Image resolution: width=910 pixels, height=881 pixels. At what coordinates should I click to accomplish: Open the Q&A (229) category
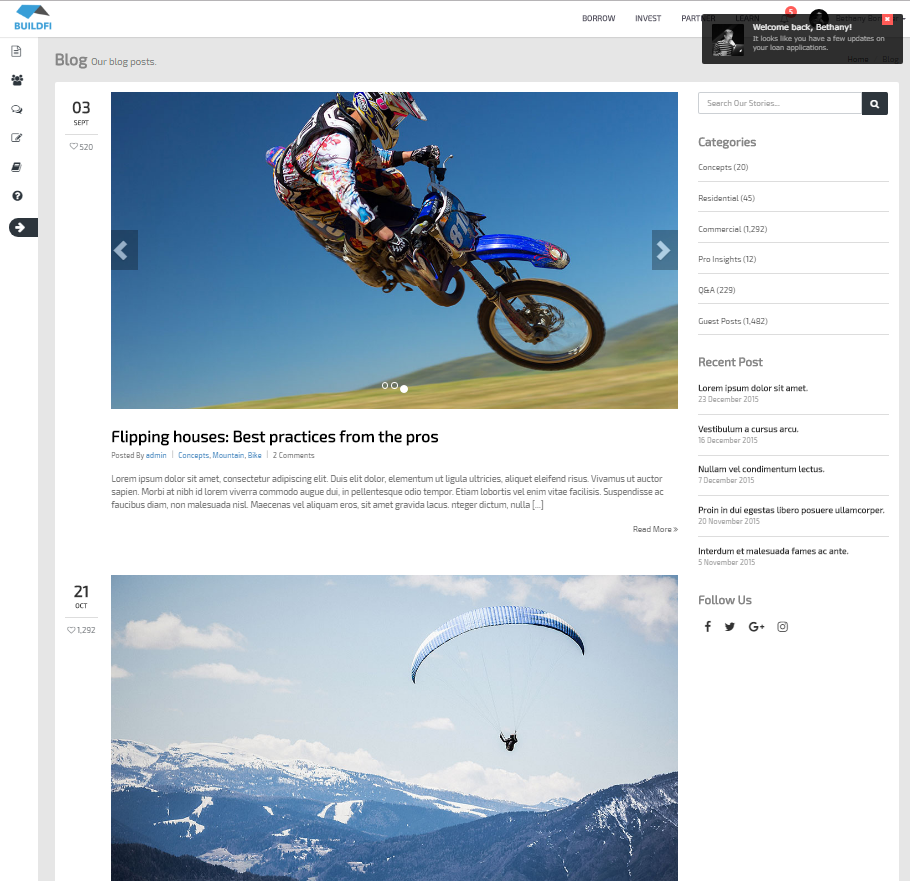click(716, 290)
